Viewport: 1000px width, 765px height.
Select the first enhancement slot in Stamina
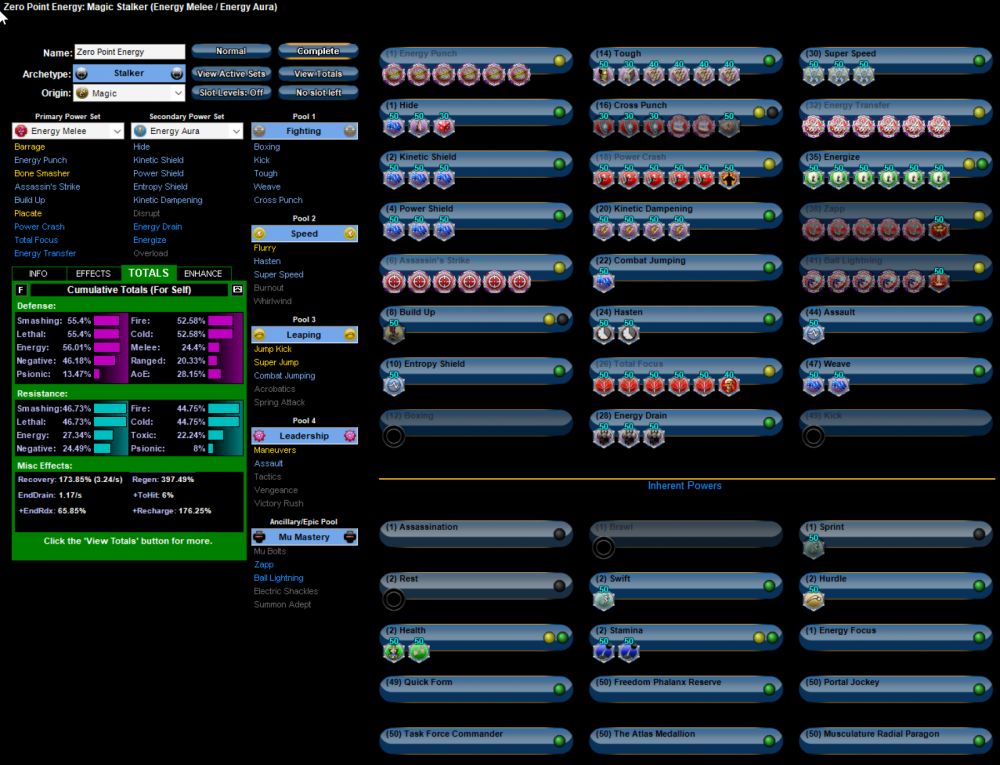click(603, 651)
